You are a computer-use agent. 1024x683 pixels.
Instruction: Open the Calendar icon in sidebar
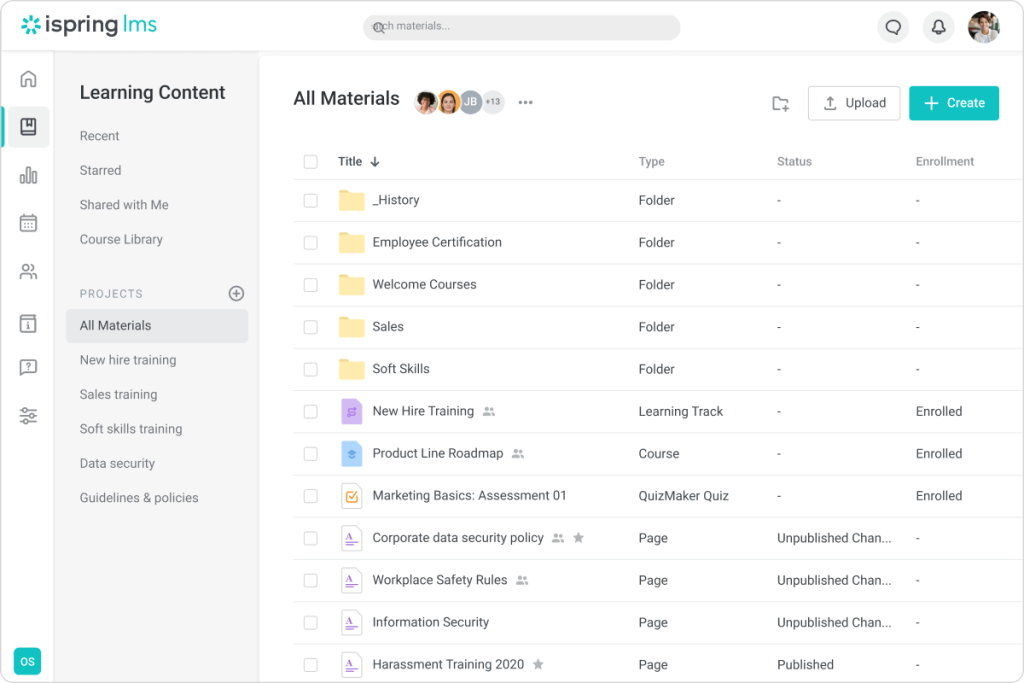click(x=28, y=223)
